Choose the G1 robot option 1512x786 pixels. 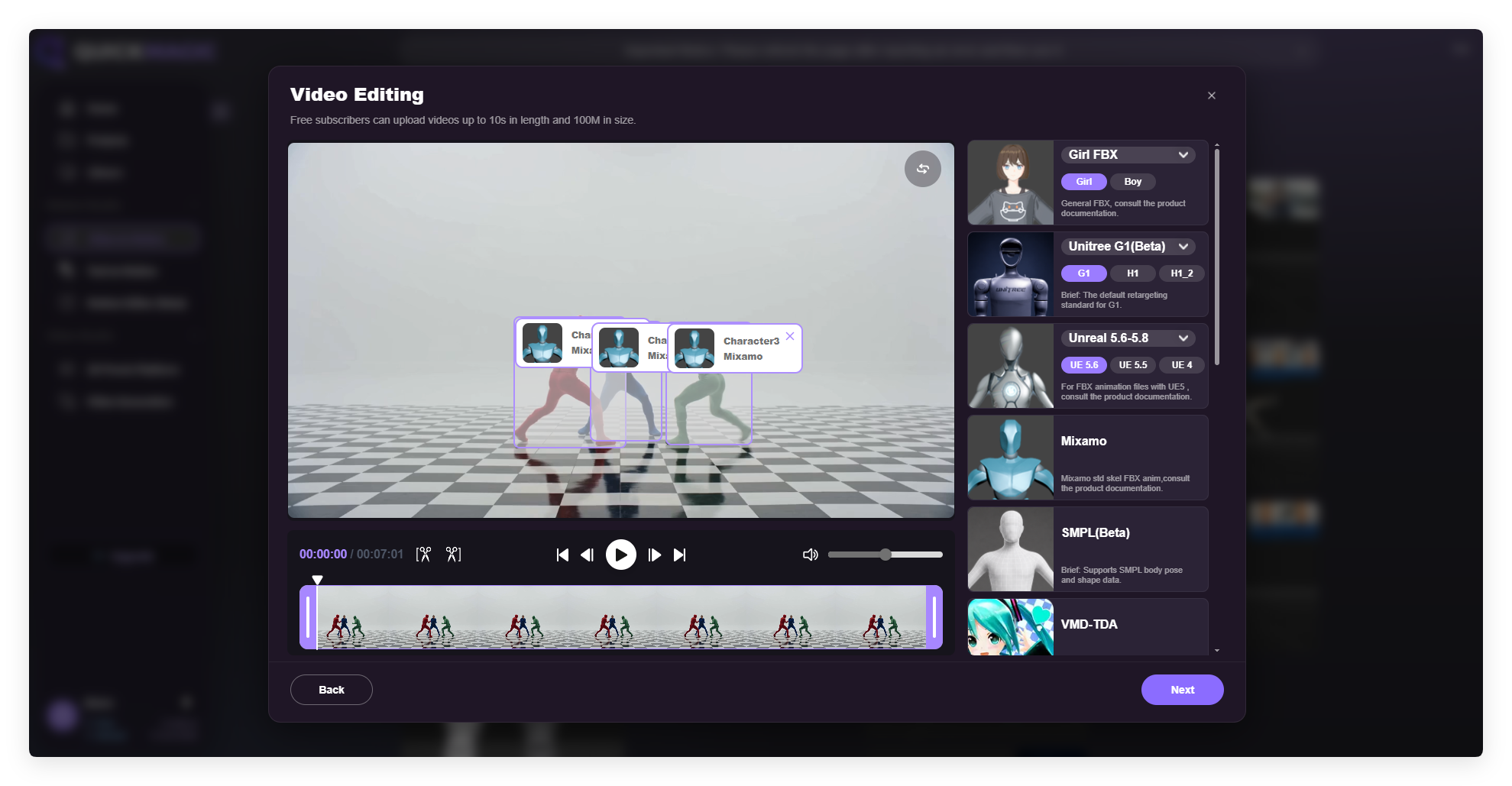pos(1083,273)
